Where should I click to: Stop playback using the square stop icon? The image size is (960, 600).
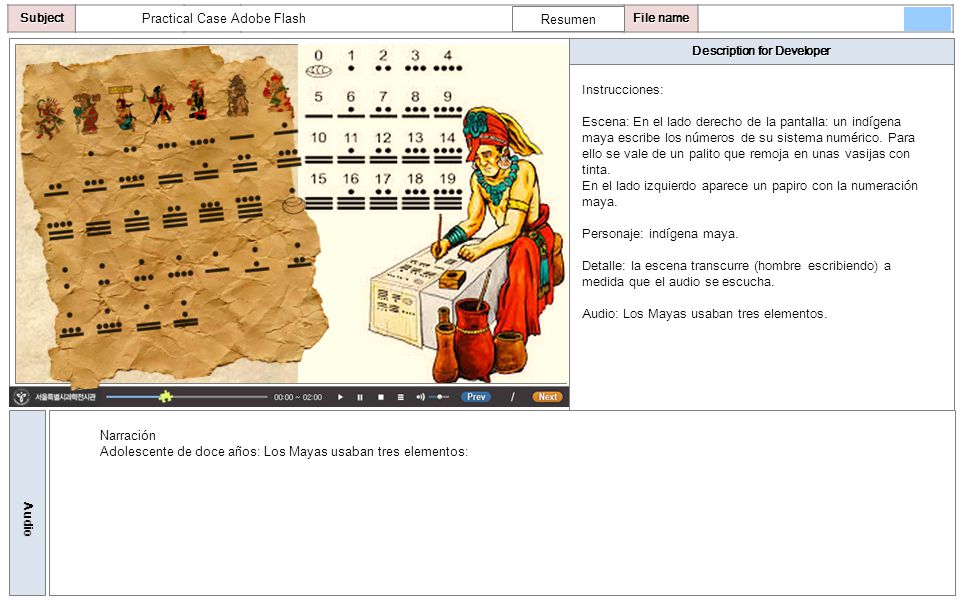(381, 397)
